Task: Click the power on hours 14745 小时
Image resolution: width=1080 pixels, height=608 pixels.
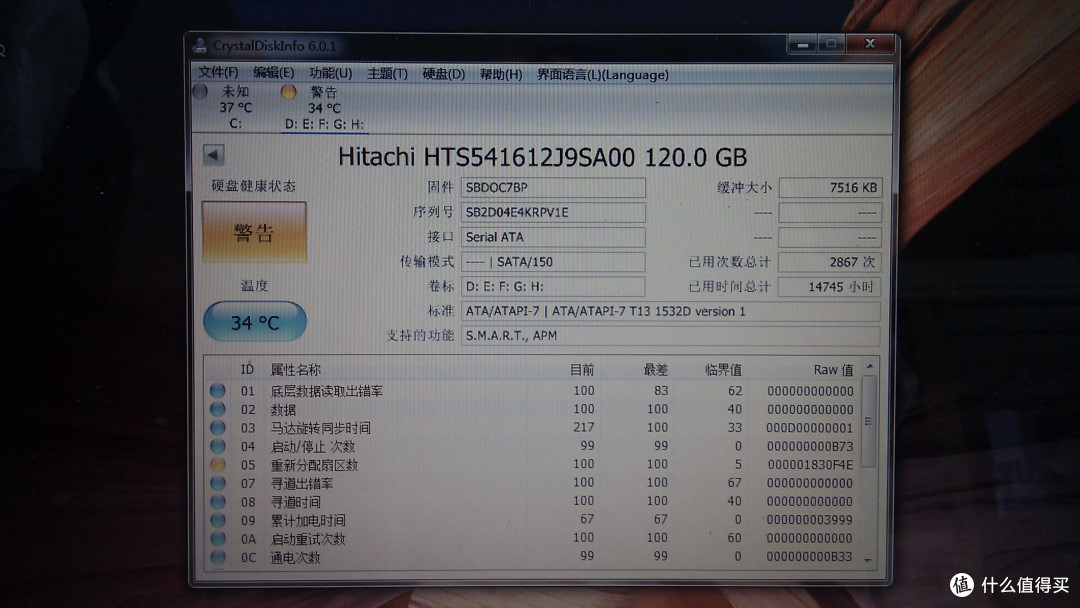Action: coord(830,286)
